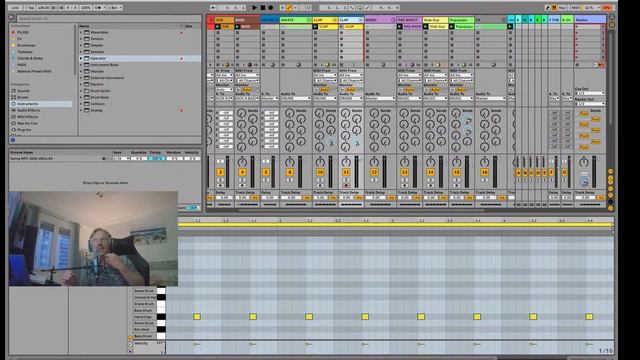Disarm track 11 red record button
This screenshot has width=640, height=360.
pos(346,185)
